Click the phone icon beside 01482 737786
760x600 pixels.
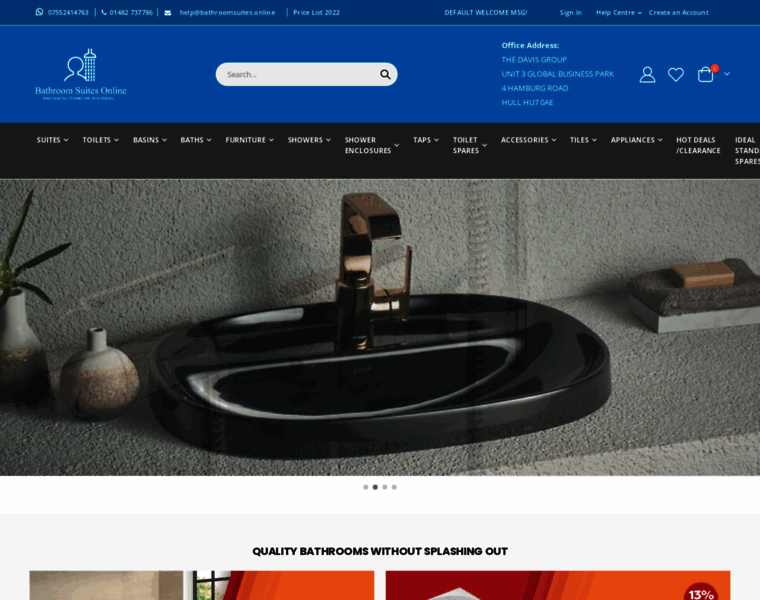[104, 13]
